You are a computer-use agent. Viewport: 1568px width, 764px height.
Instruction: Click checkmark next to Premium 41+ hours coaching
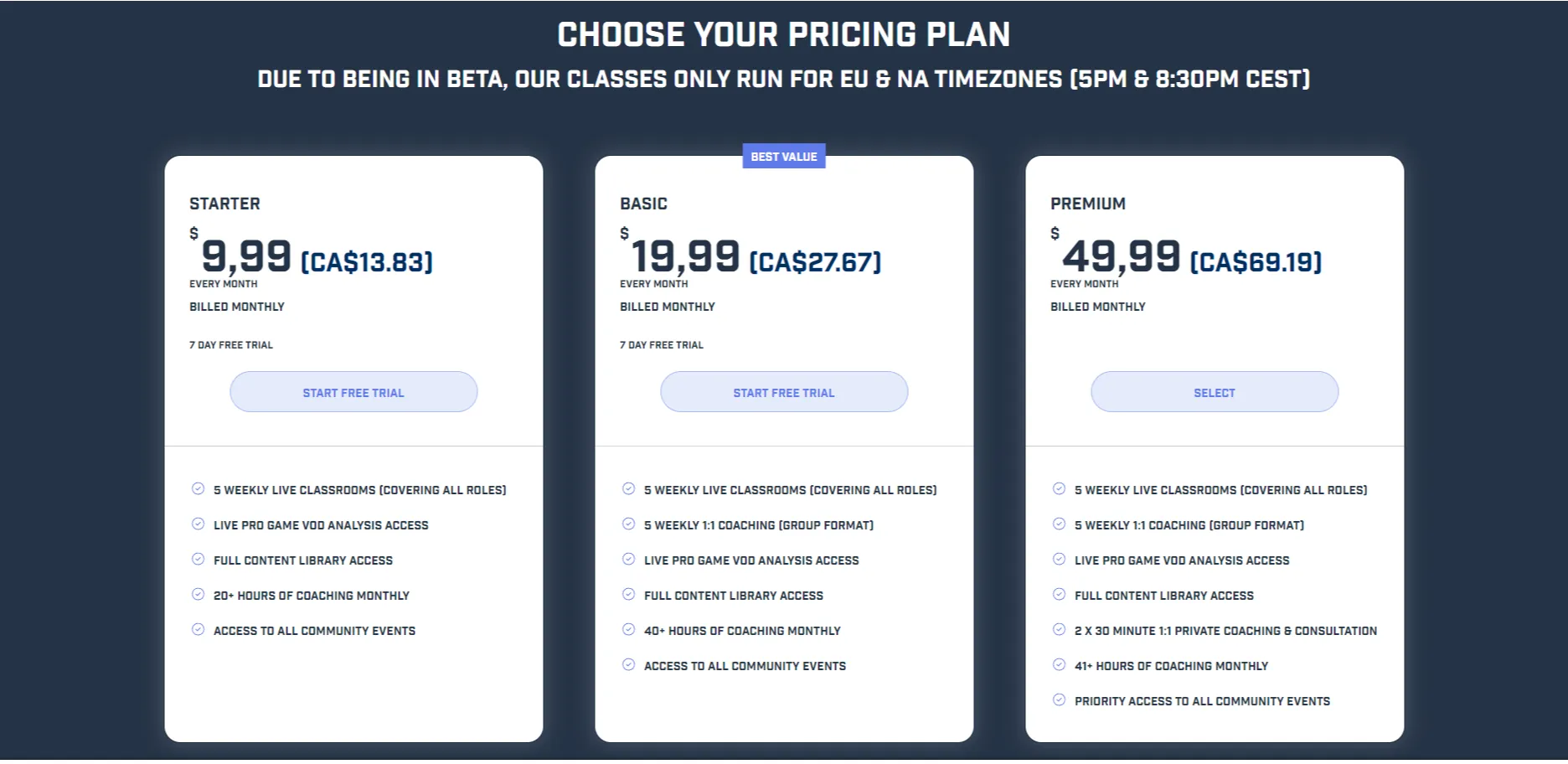(1059, 665)
